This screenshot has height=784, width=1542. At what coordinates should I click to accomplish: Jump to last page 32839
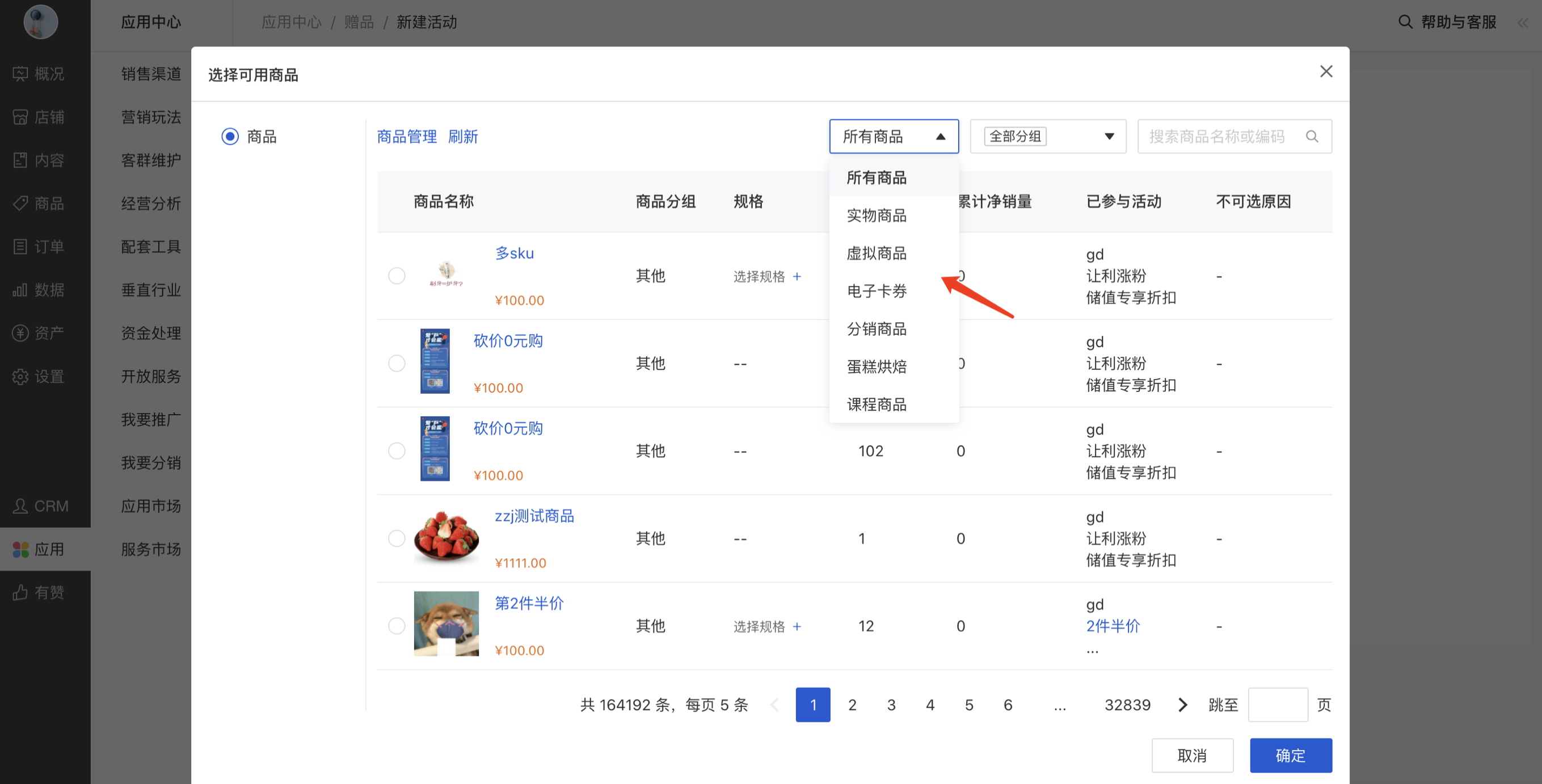[1127, 705]
